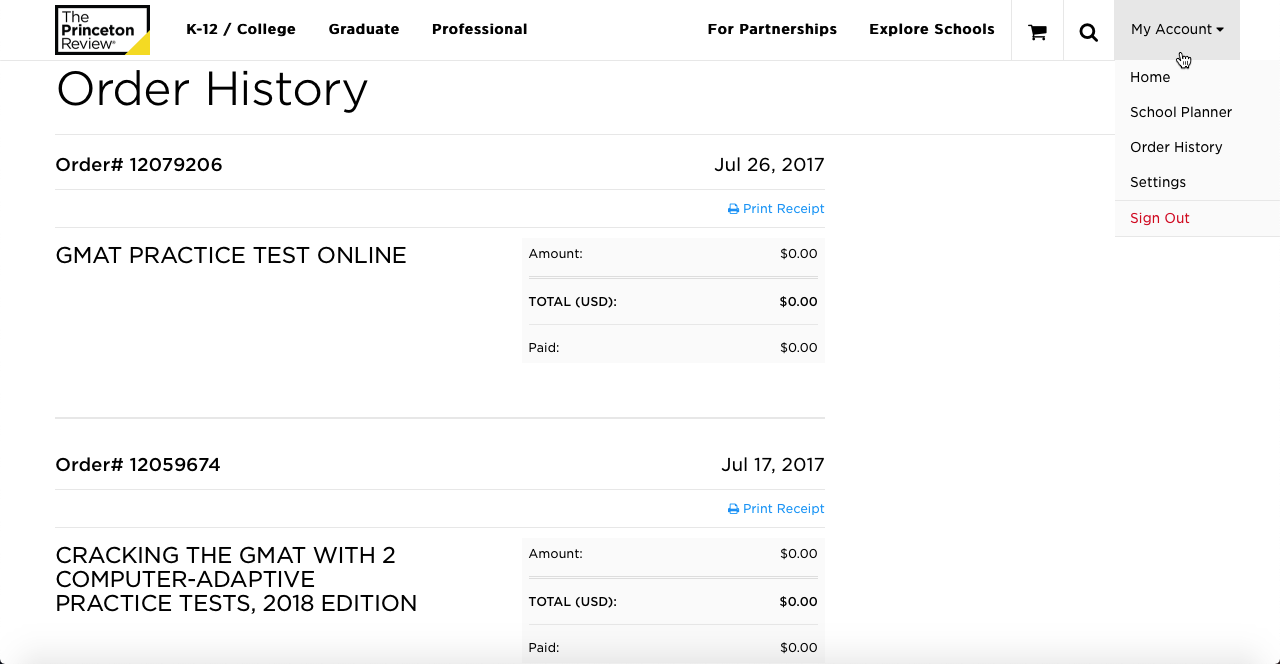Print receipt for order 12079206

[x=776, y=208]
